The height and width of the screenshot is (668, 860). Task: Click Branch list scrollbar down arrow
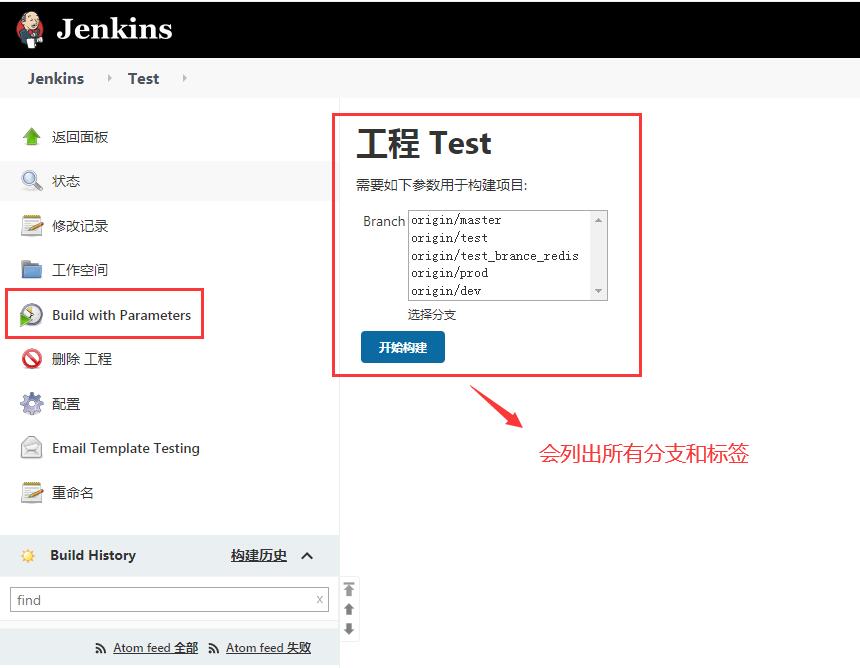[x=598, y=291]
